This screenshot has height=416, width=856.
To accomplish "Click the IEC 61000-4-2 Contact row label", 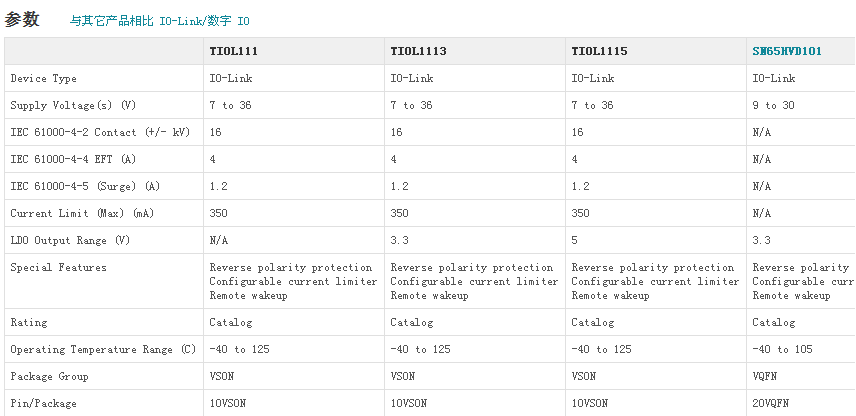I will pos(99,132).
